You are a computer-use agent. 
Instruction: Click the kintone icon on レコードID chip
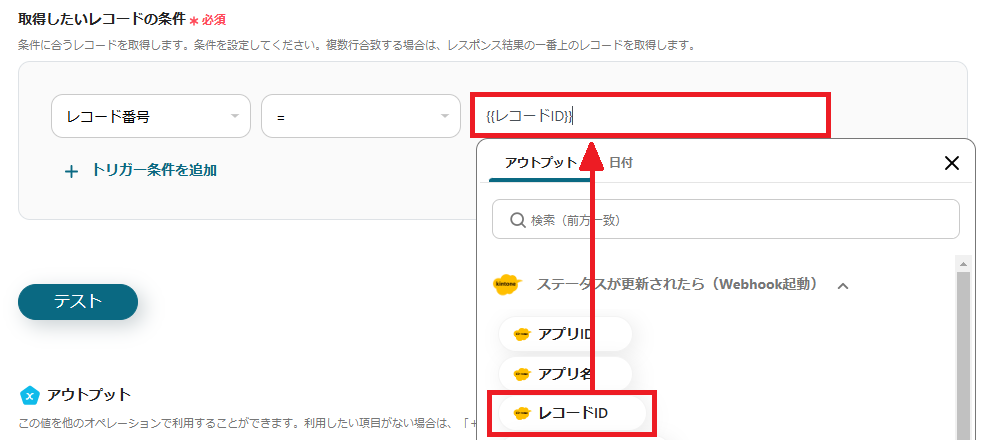tap(521, 414)
